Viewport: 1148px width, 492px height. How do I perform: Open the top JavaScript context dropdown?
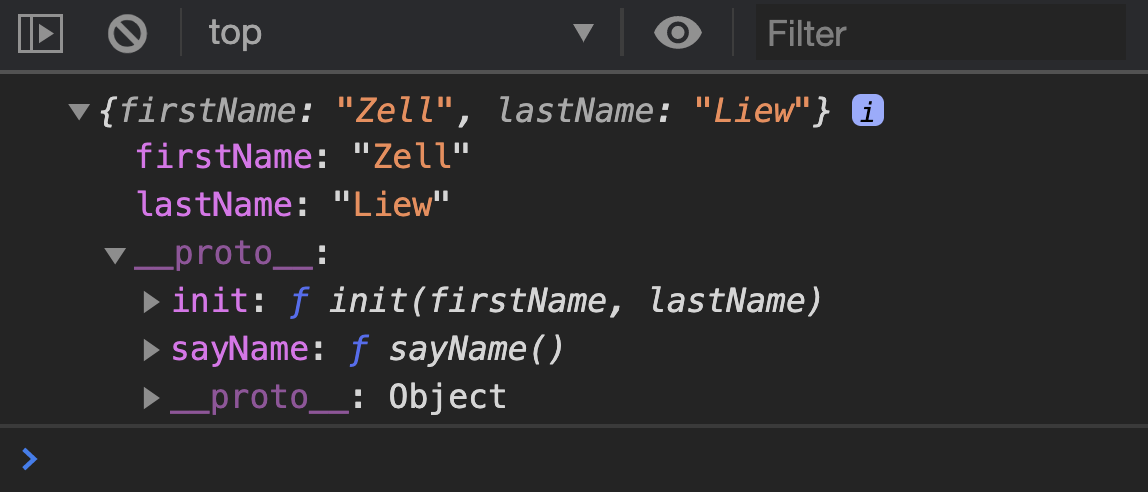(400, 34)
